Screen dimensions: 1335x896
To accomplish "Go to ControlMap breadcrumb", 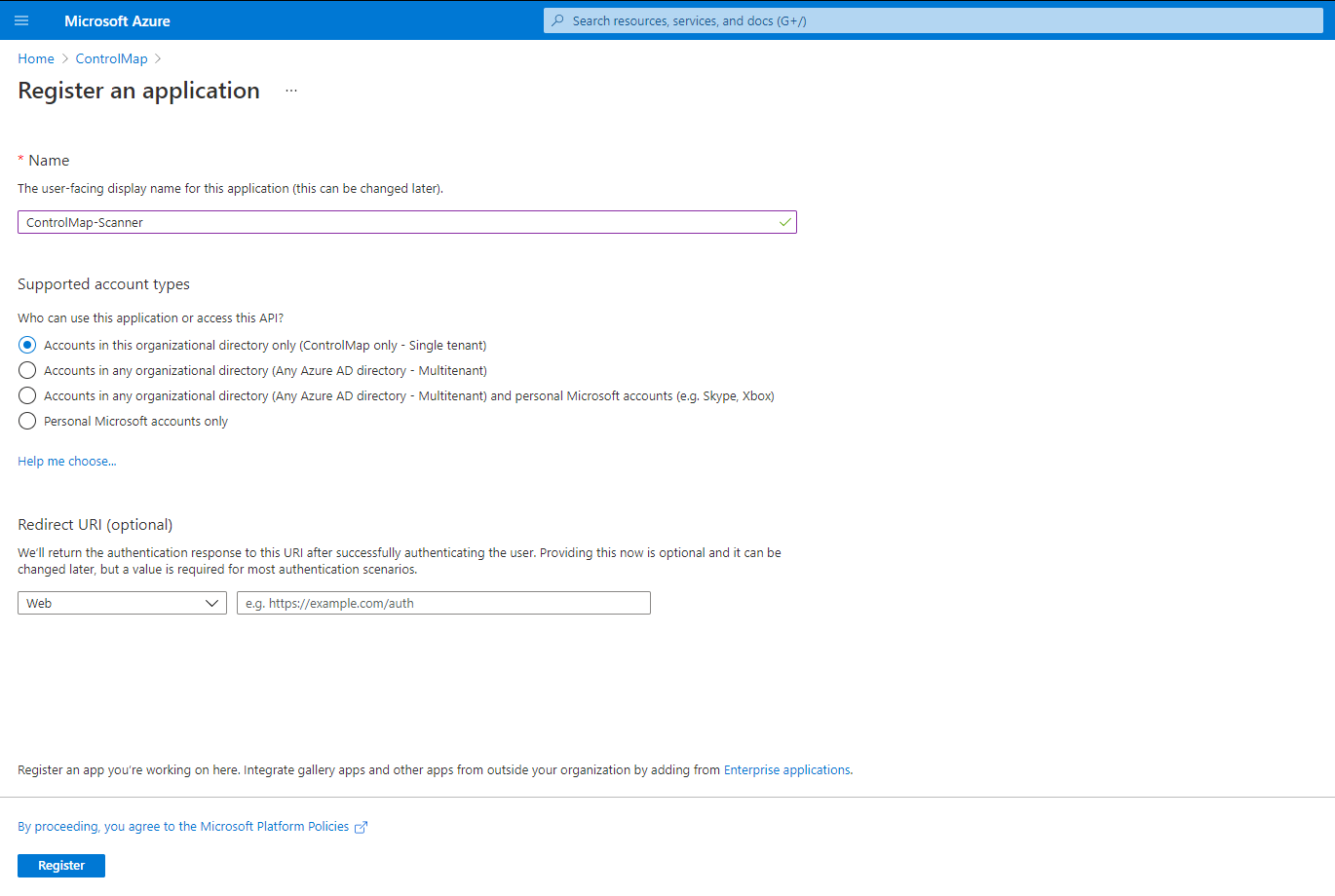I will [x=112, y=58].
